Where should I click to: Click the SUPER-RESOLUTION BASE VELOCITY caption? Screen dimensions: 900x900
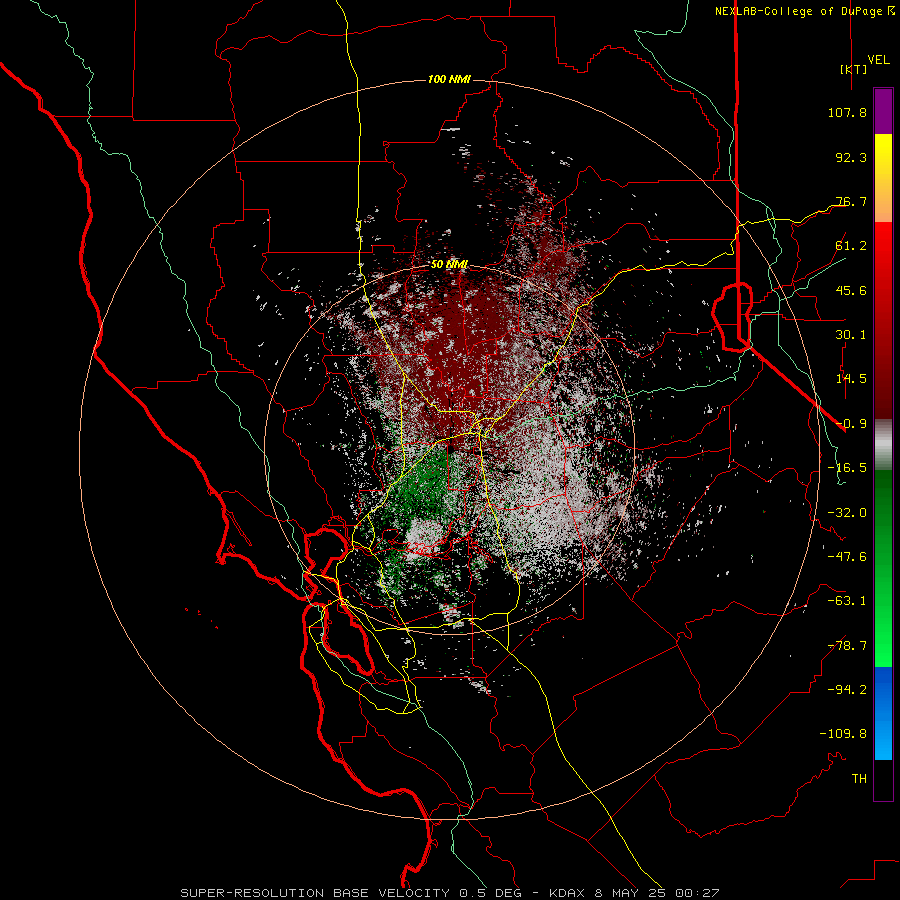(x=449, y=893)
